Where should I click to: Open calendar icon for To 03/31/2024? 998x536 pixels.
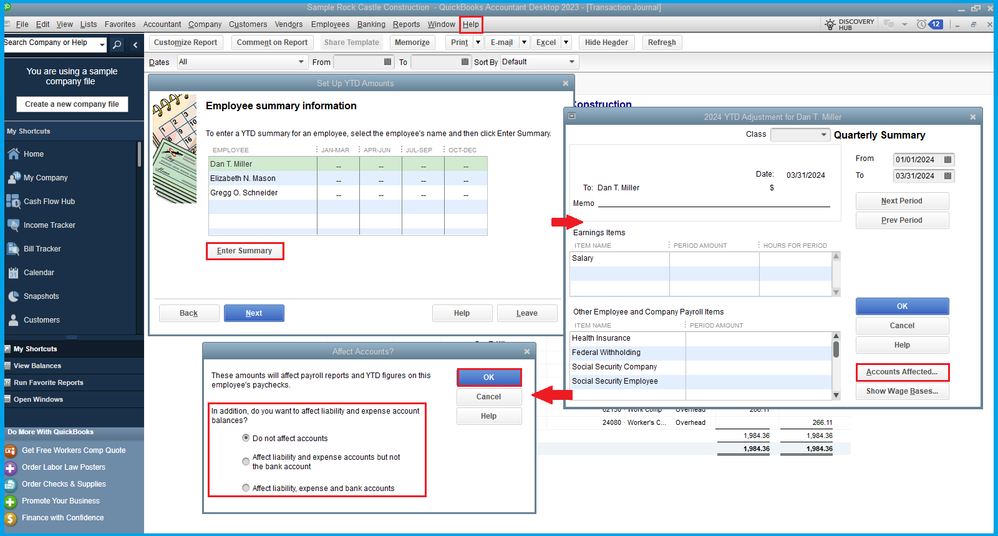[948, 176]
